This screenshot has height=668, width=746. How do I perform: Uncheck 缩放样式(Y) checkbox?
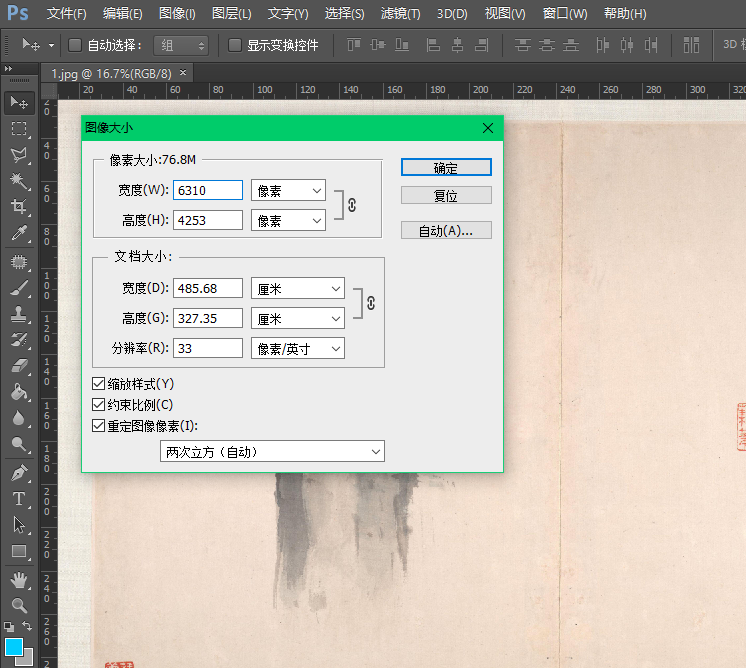pyautogui.click(x=98, y=383)
